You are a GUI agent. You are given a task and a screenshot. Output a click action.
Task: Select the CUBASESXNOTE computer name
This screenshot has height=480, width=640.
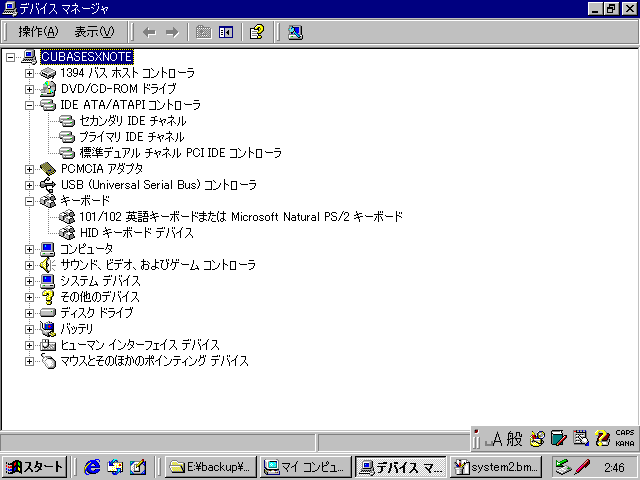click(x=87, y=57)
